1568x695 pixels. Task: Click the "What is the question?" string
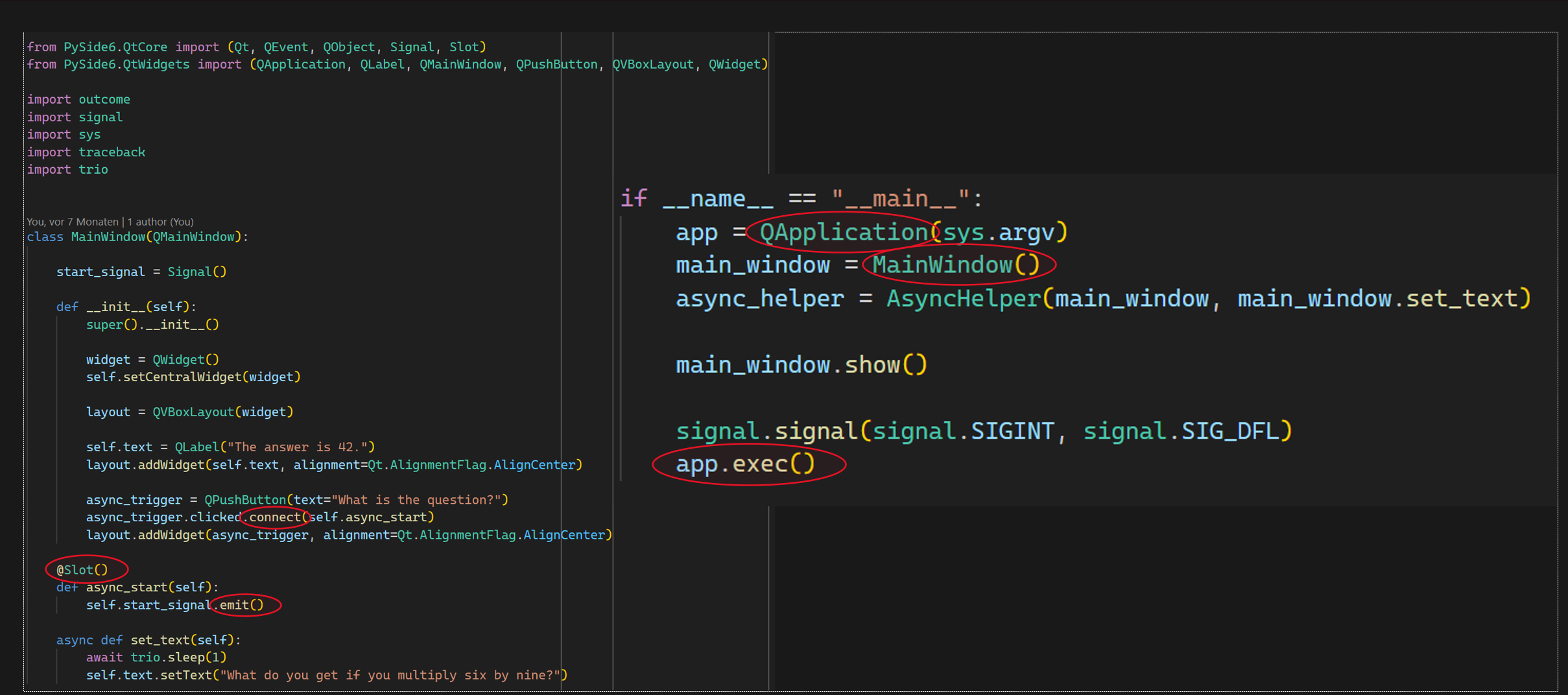click(x=417, y=500)
